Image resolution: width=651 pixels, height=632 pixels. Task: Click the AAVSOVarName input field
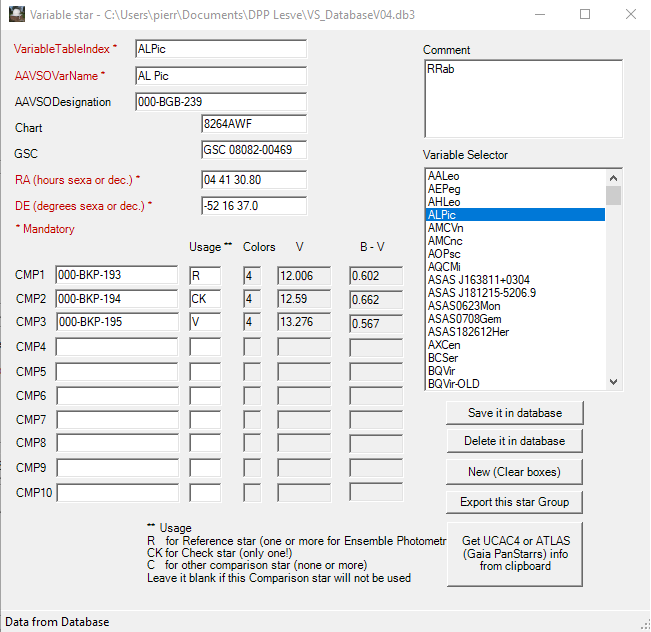click(221, 76)
